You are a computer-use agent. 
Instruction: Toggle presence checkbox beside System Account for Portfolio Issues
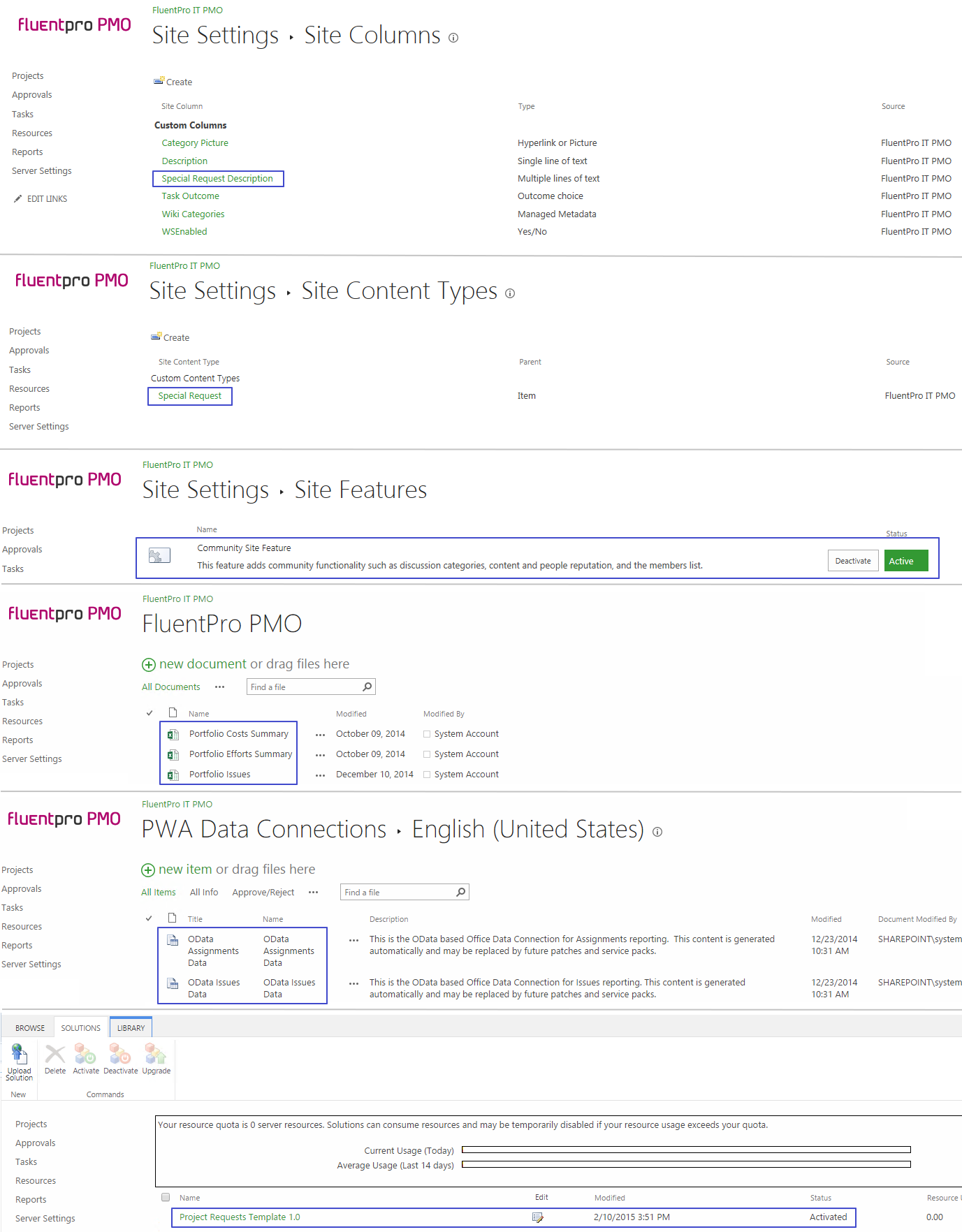[427, 775]
